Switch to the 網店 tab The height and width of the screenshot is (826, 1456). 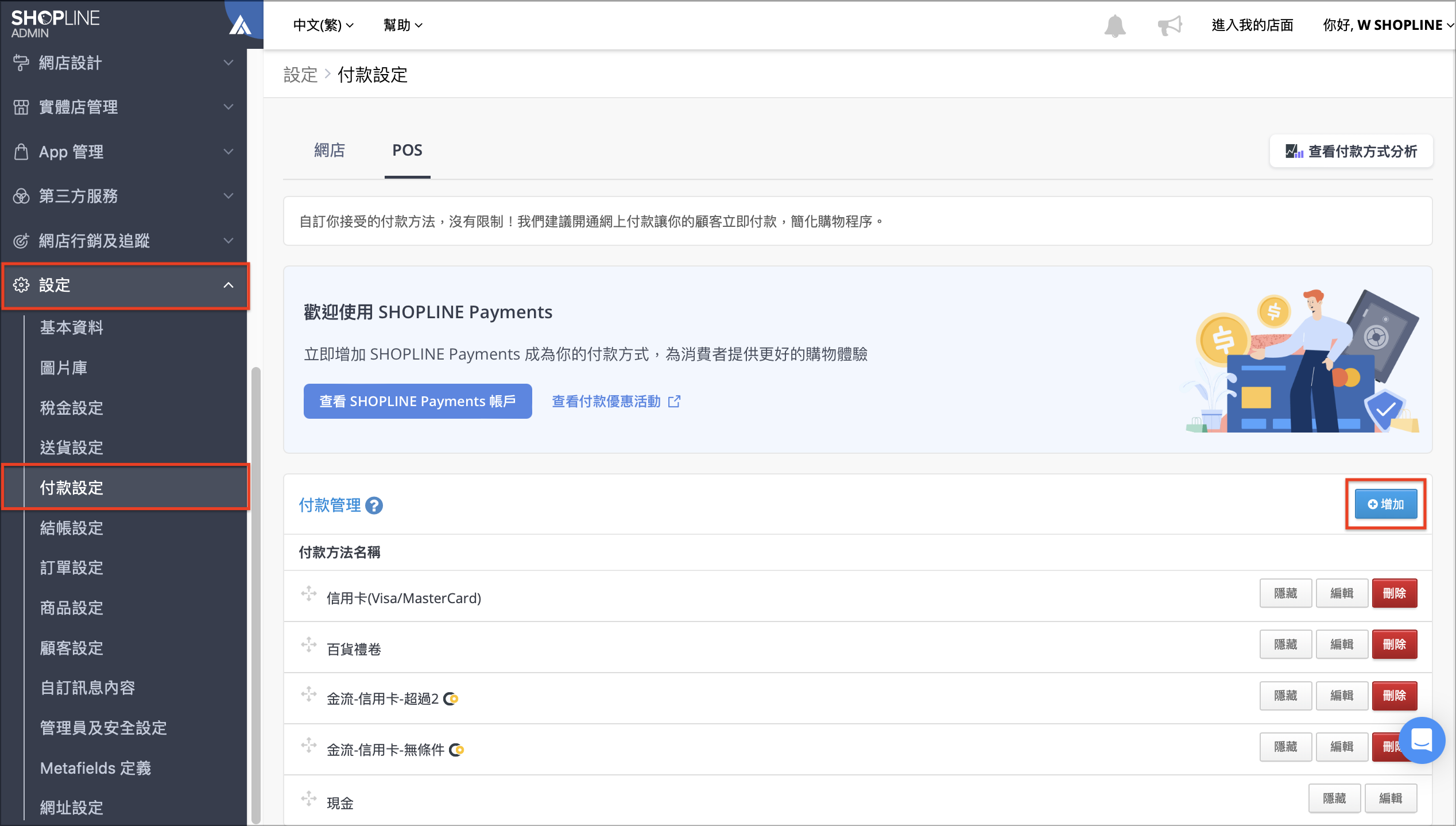pyautogui.click(x=330, y=150)
